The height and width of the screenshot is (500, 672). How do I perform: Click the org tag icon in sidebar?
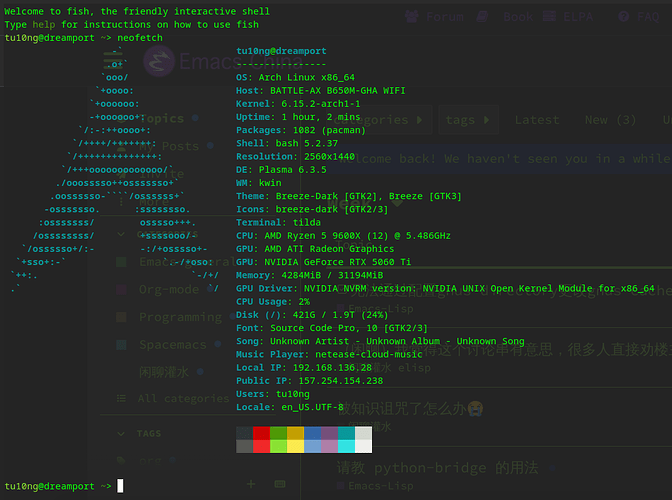click(121, 461)
